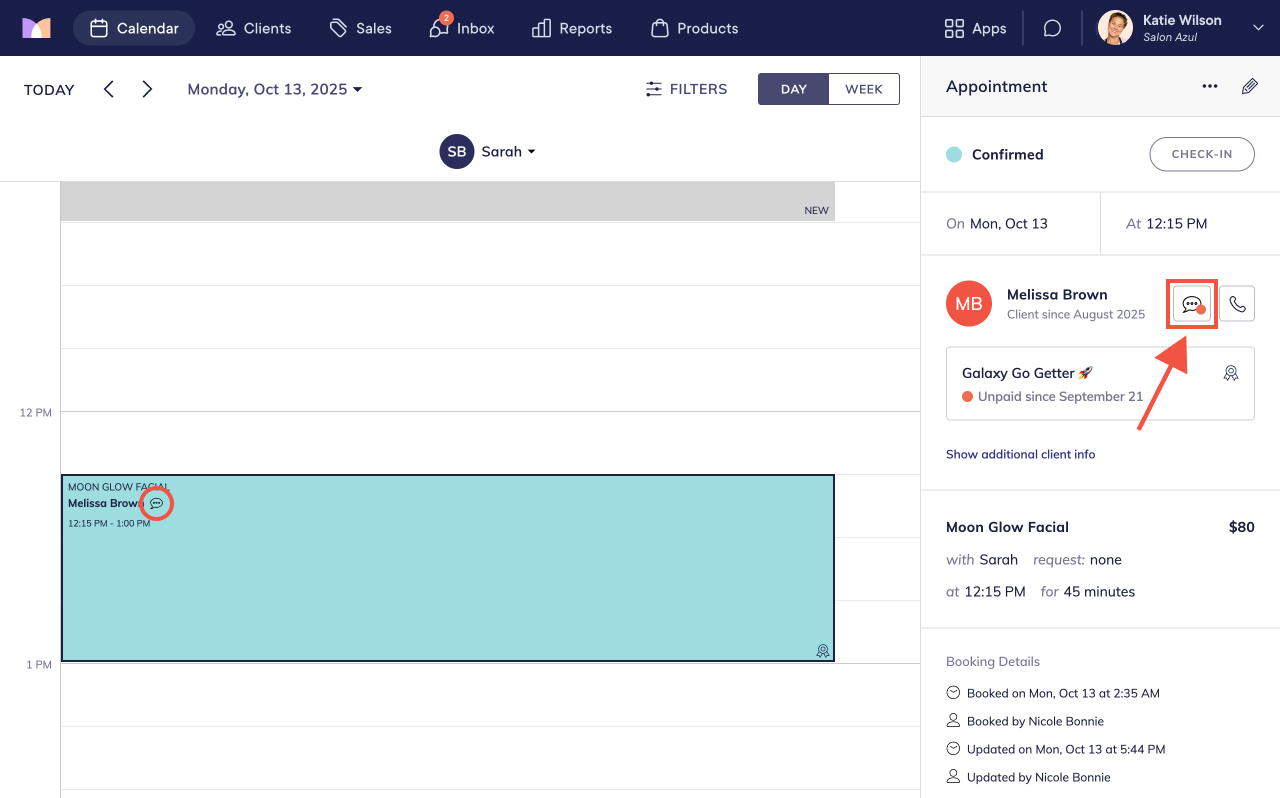
Task: Open the Monday, Oct 13, 2025 date picker
Action: click(275, 89)
